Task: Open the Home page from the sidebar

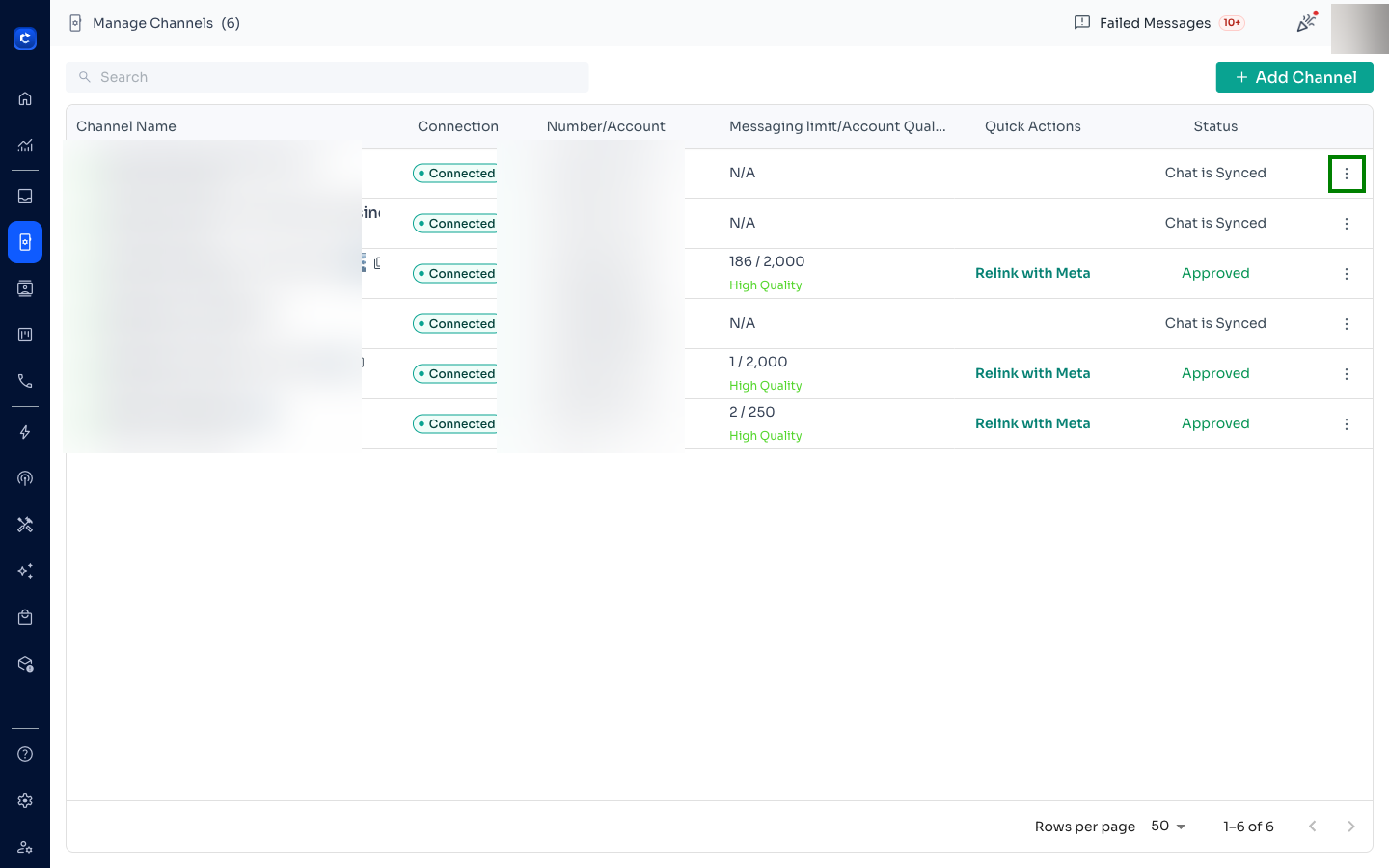Action: pyautogui.click(x=25, y=98)
